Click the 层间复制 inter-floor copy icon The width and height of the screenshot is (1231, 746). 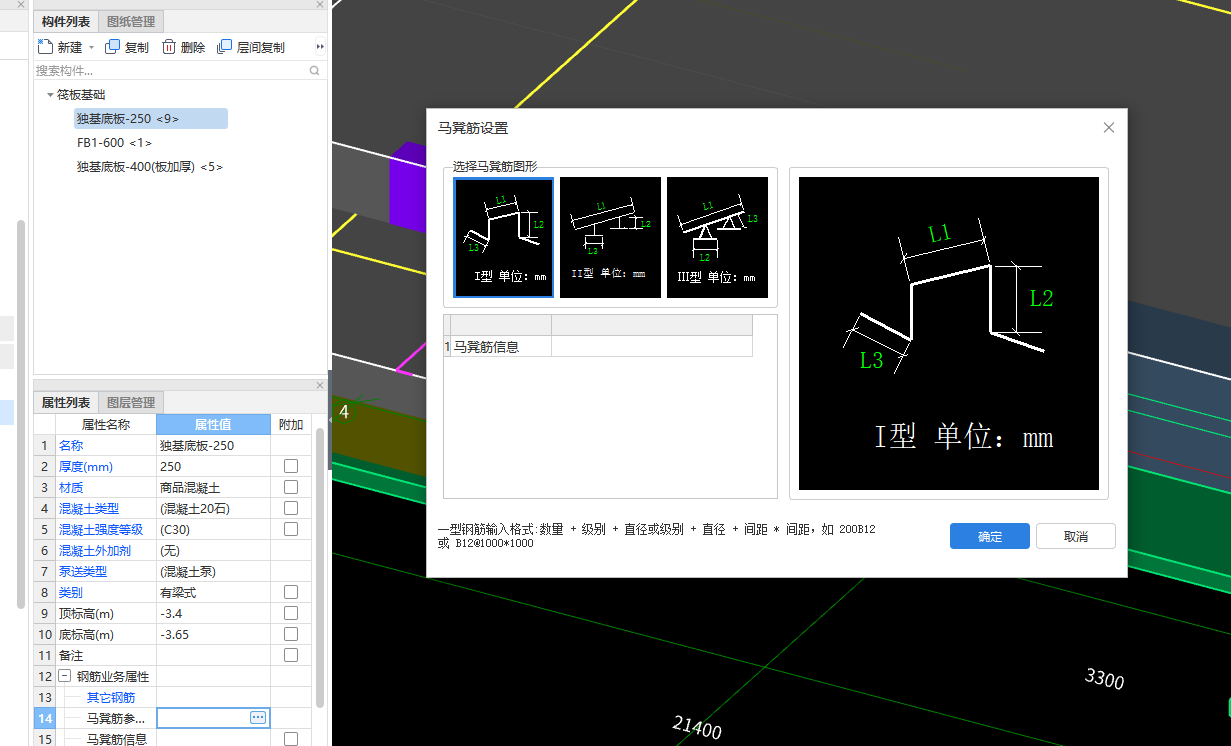(x=225, y=46)
